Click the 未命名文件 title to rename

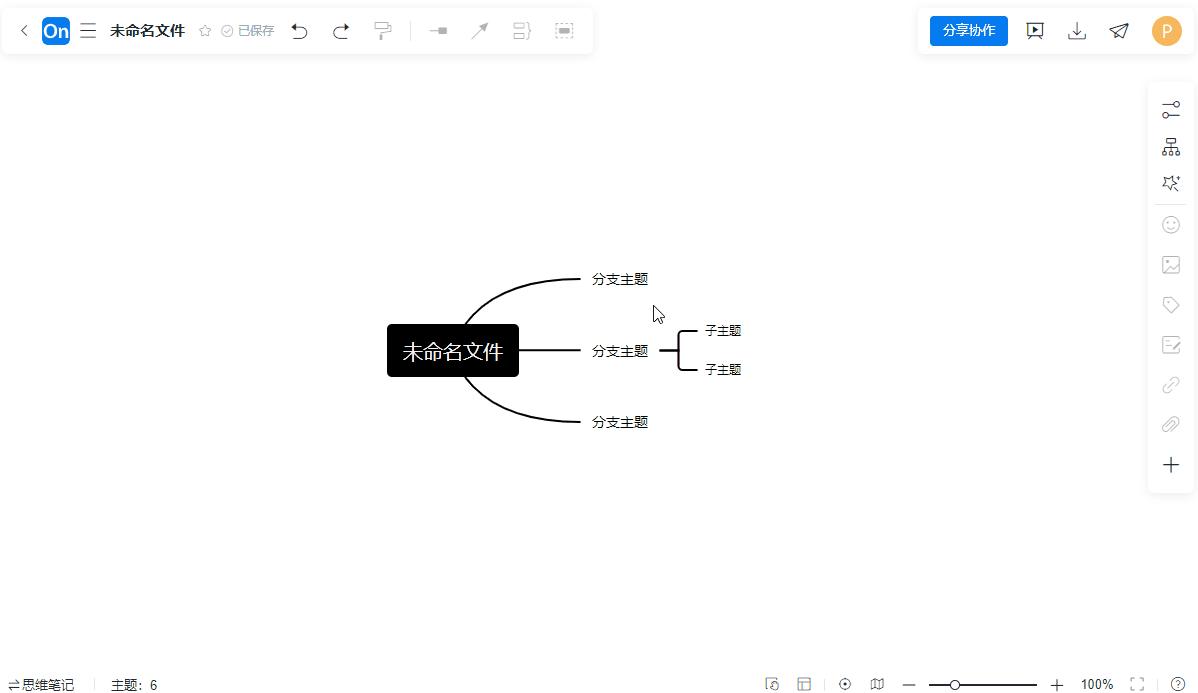point(147,31)
